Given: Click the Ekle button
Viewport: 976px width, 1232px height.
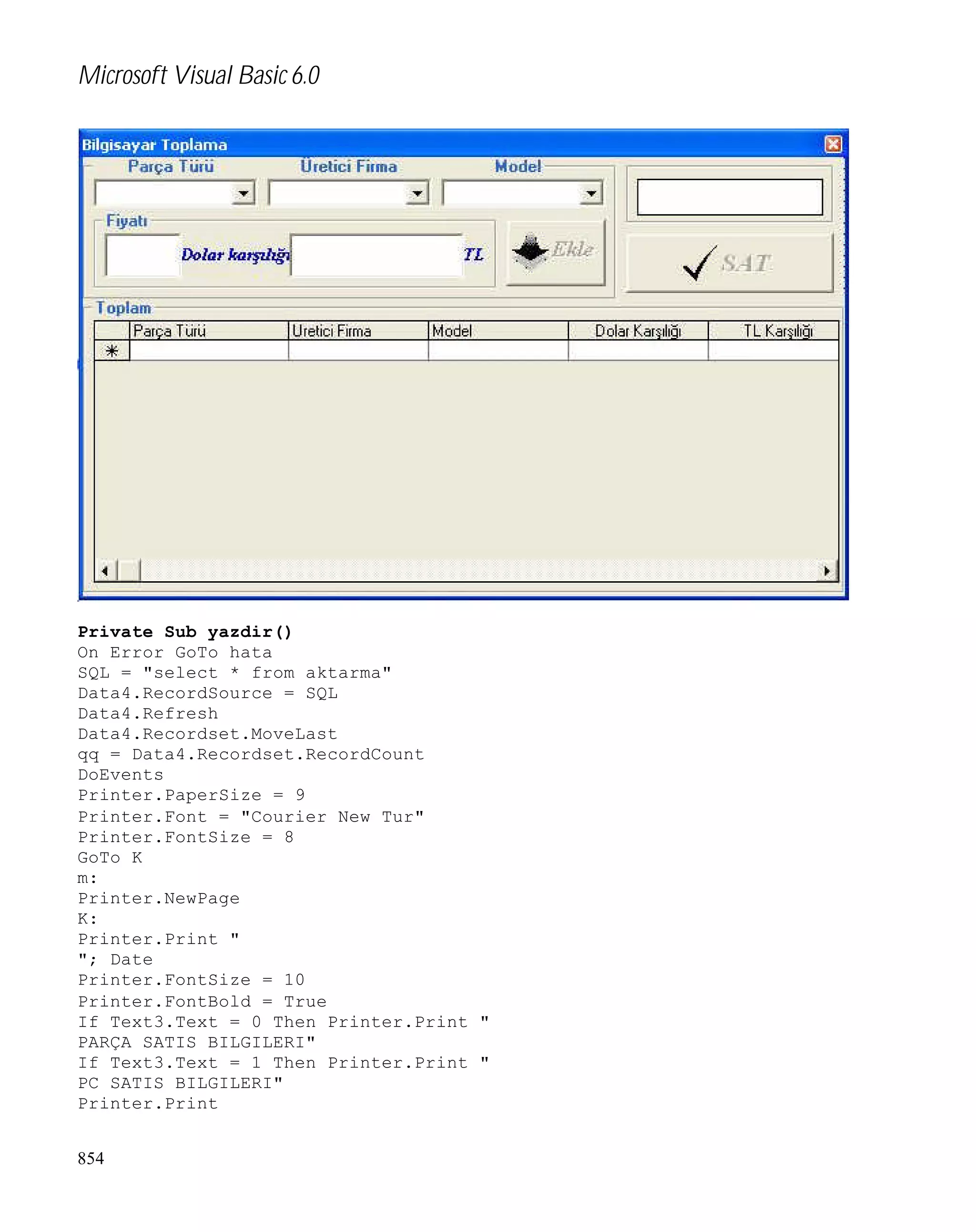Looking at the screenshot, I should point(556,253).
